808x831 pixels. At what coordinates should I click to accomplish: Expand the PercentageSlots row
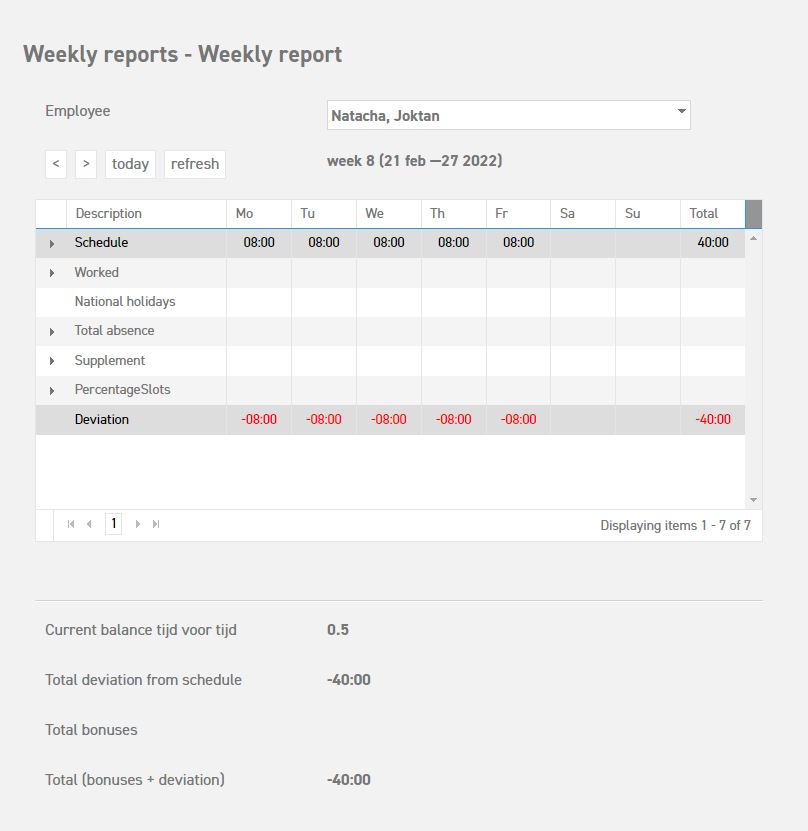[52, 391]
